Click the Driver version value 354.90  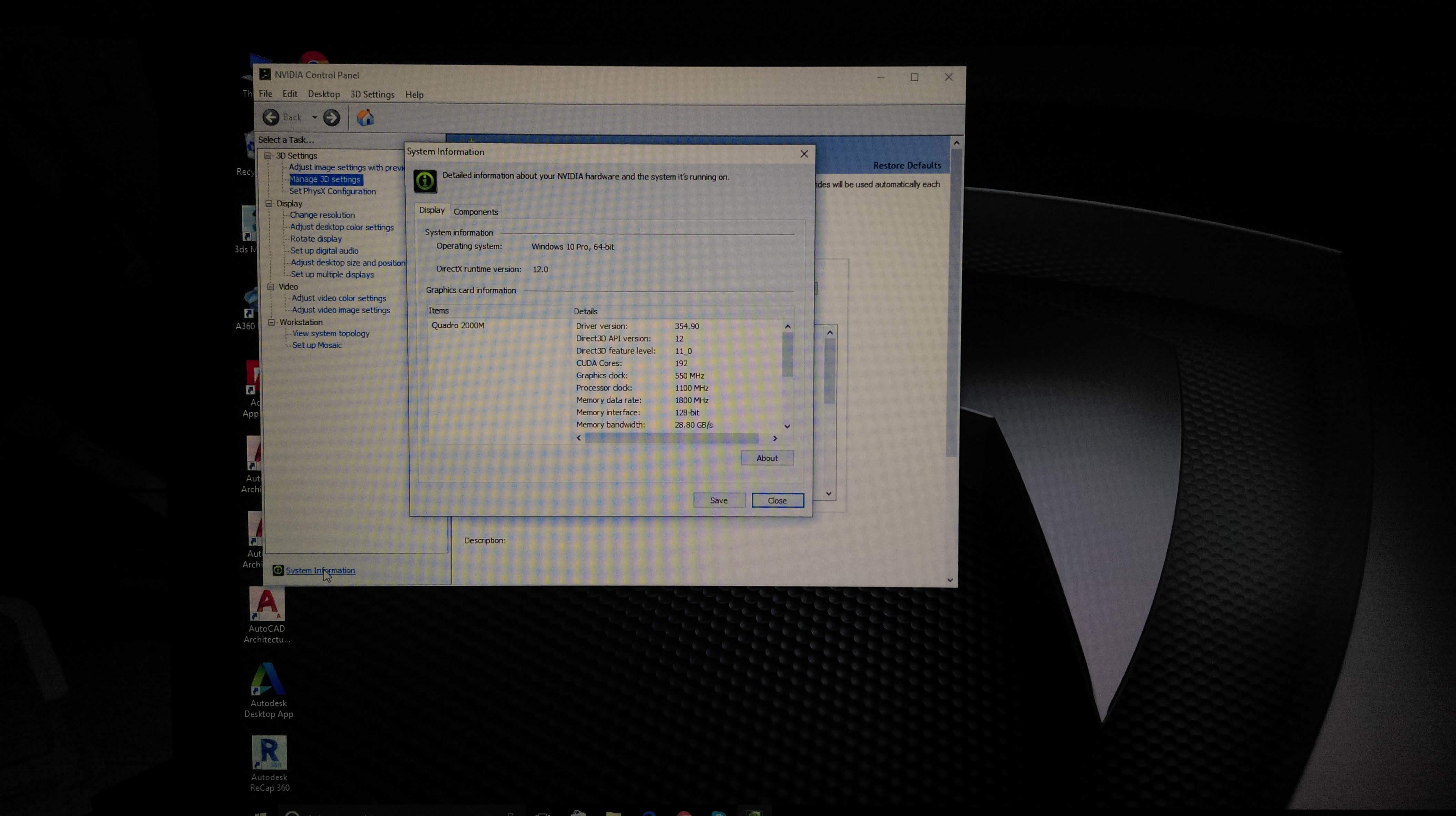(687, 326)
